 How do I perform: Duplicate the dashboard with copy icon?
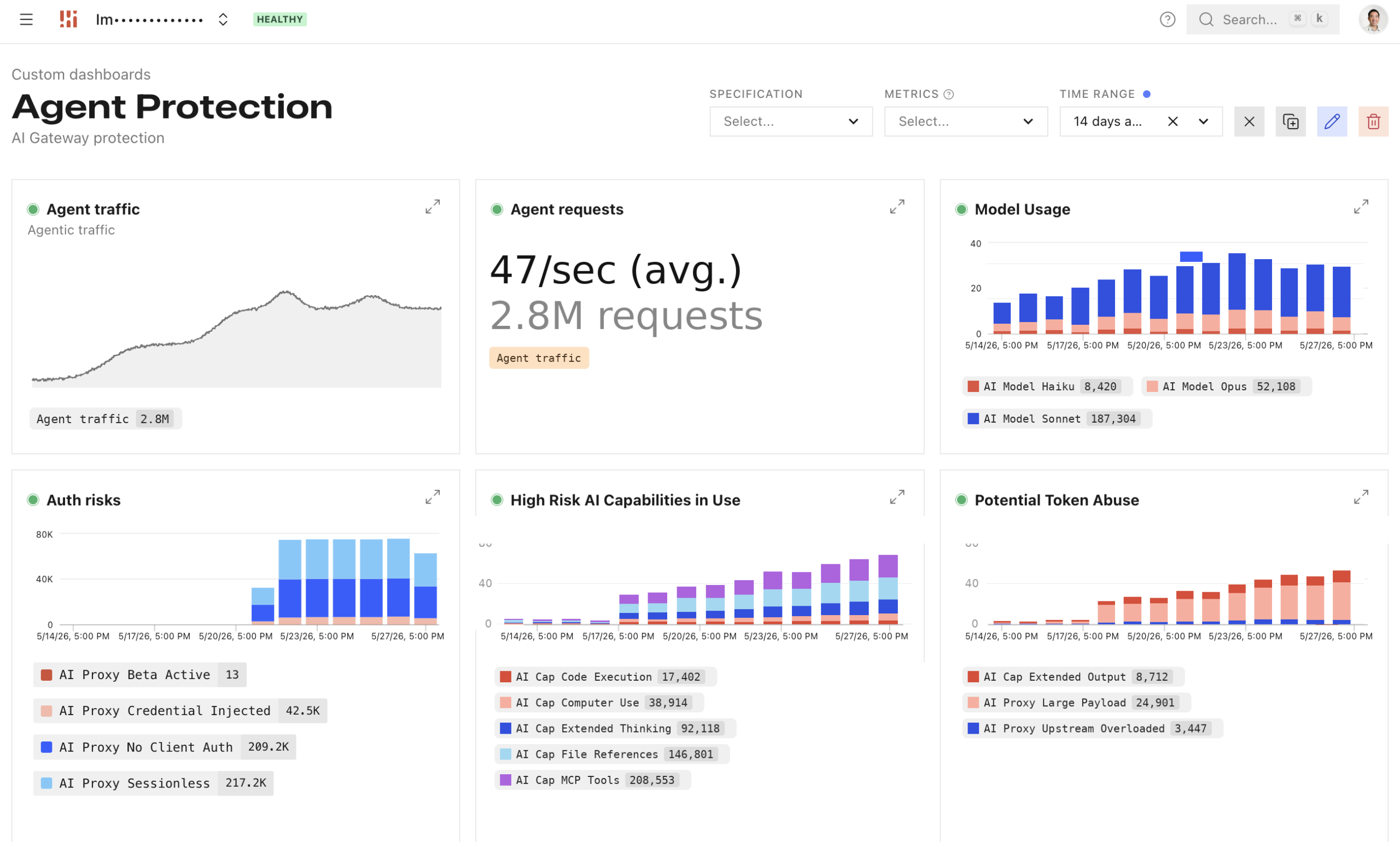point(1290,121)
